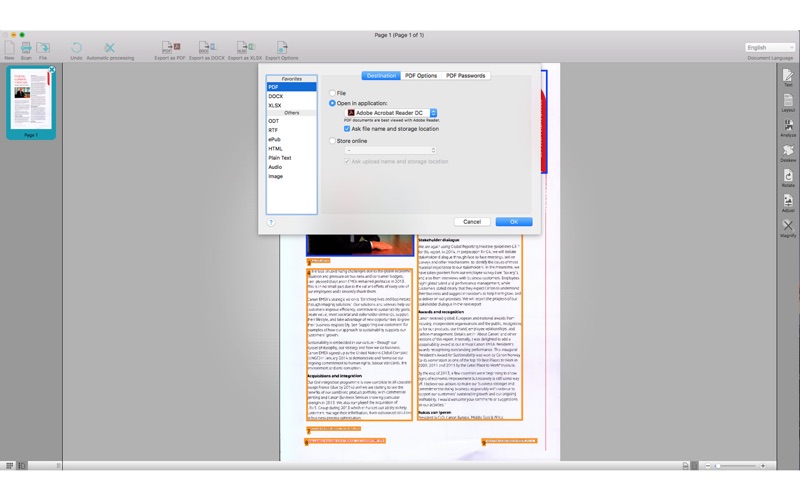
Task: Select Plain Text in the format list
Action: coord(291,158)
